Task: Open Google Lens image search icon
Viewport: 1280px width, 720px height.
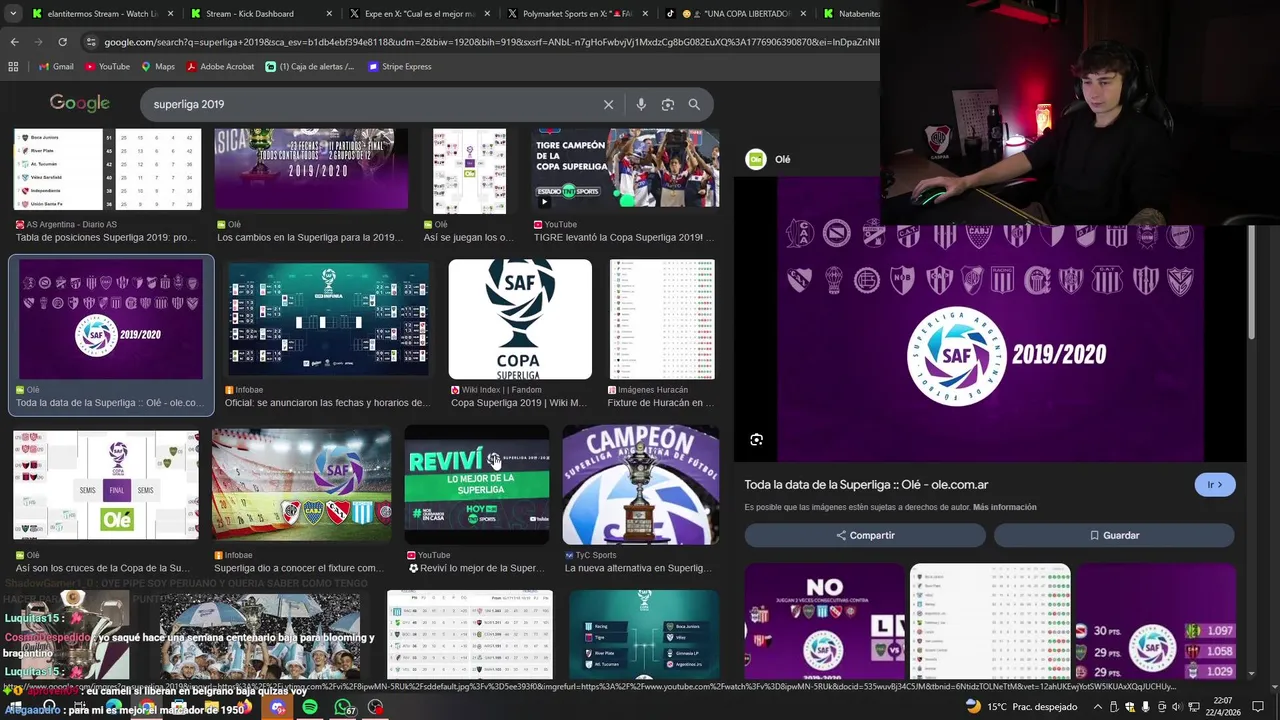Action: tap(667, 104)
